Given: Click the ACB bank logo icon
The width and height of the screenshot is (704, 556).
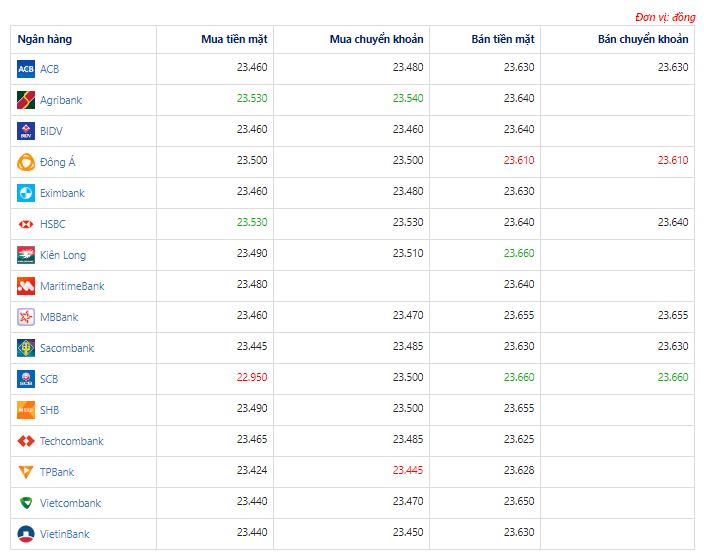Looking at the screenshot, I should pos(26,69).
